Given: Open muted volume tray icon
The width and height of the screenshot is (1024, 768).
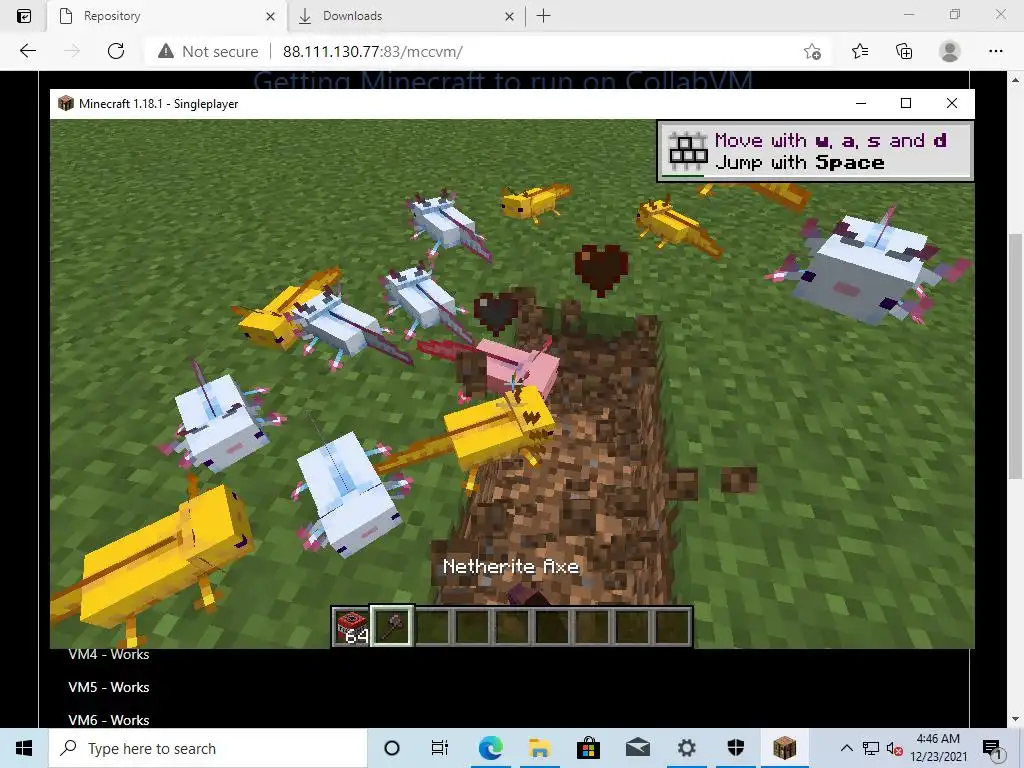Looking at the screenshot, I should pos(895,748).
